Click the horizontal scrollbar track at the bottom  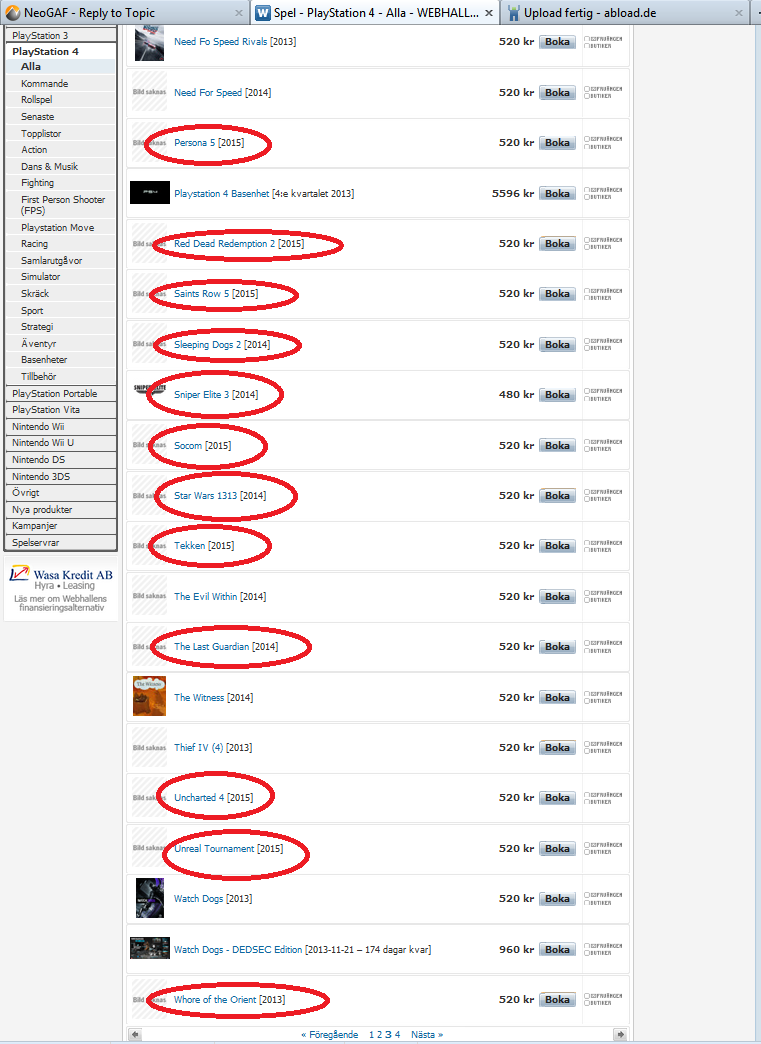378,1034
